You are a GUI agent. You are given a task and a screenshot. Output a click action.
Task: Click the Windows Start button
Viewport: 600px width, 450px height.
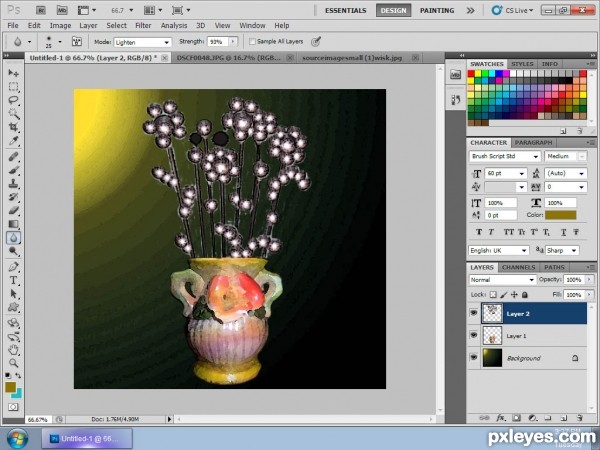(17, 439)
